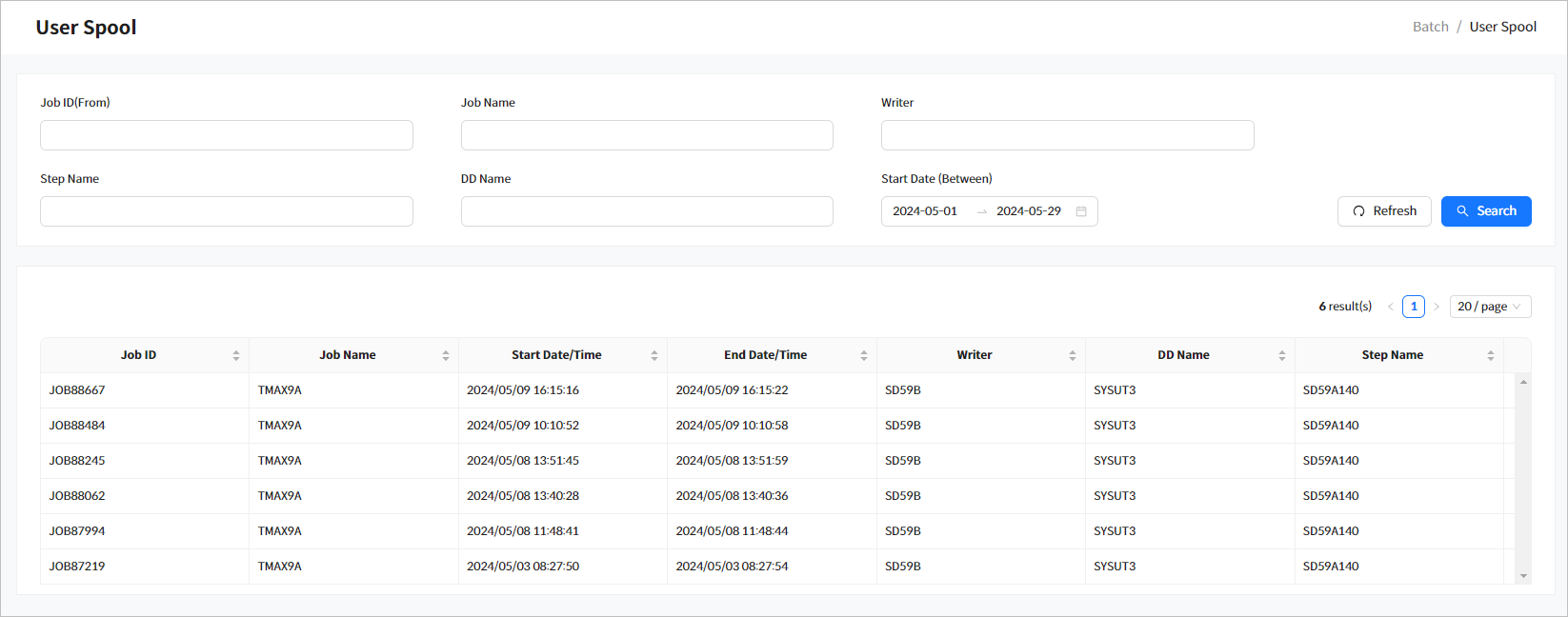Sort by Step Name column arrows
Viewport: 1568px width, 617px height.
tap(1491, 355)
